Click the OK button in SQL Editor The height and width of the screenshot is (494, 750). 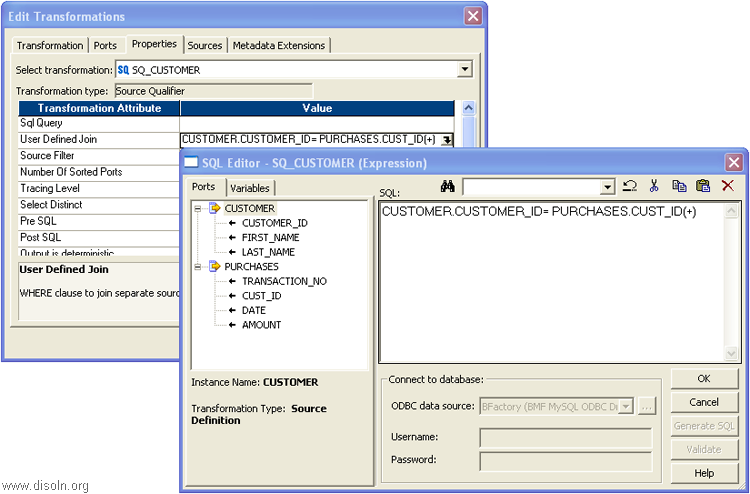coord(704,378)
